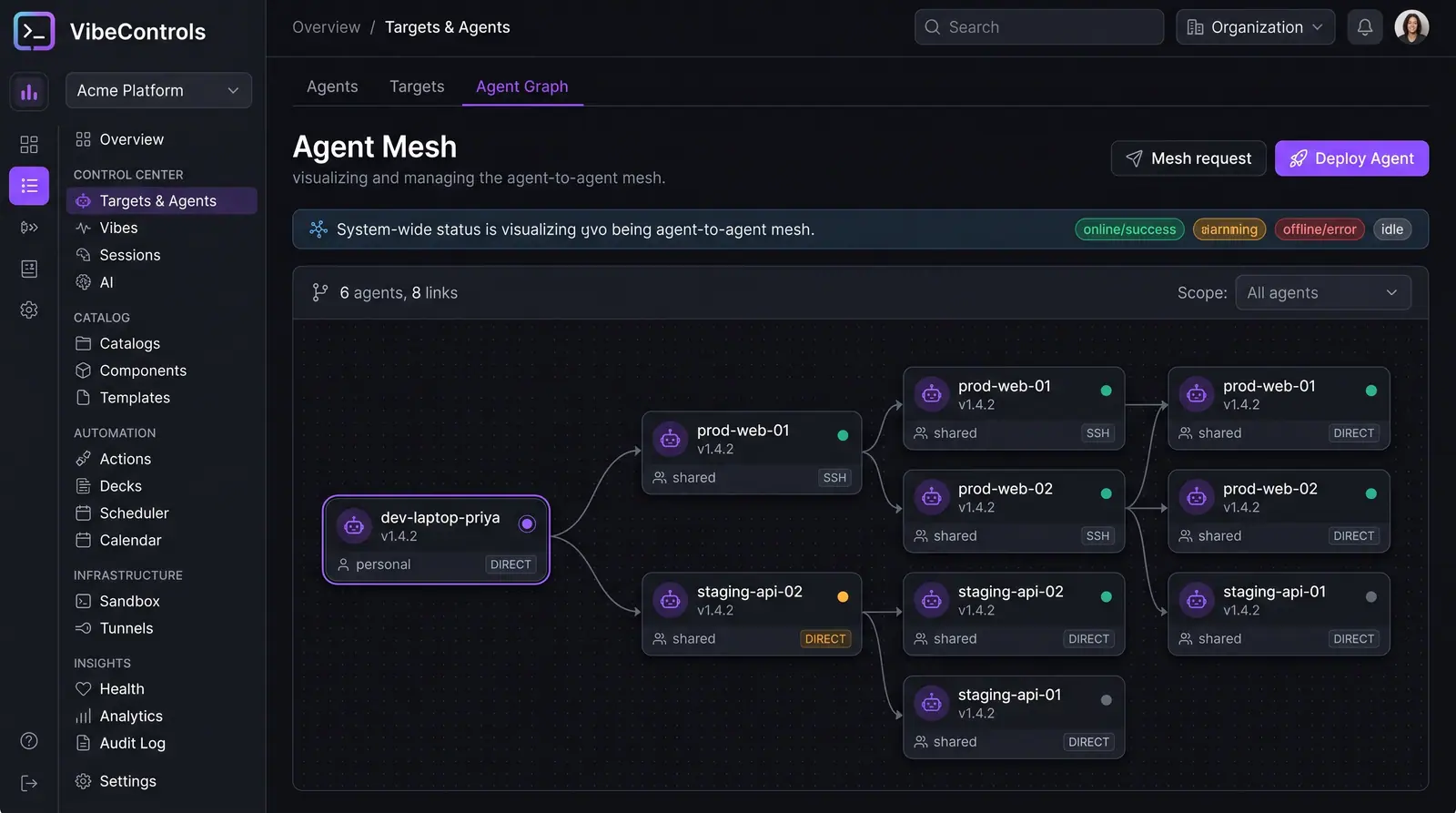Open the settings gear icon in the left rail
Image resolution: width=1456 pixels, height=813 pixels.
[x=29, y=310]
